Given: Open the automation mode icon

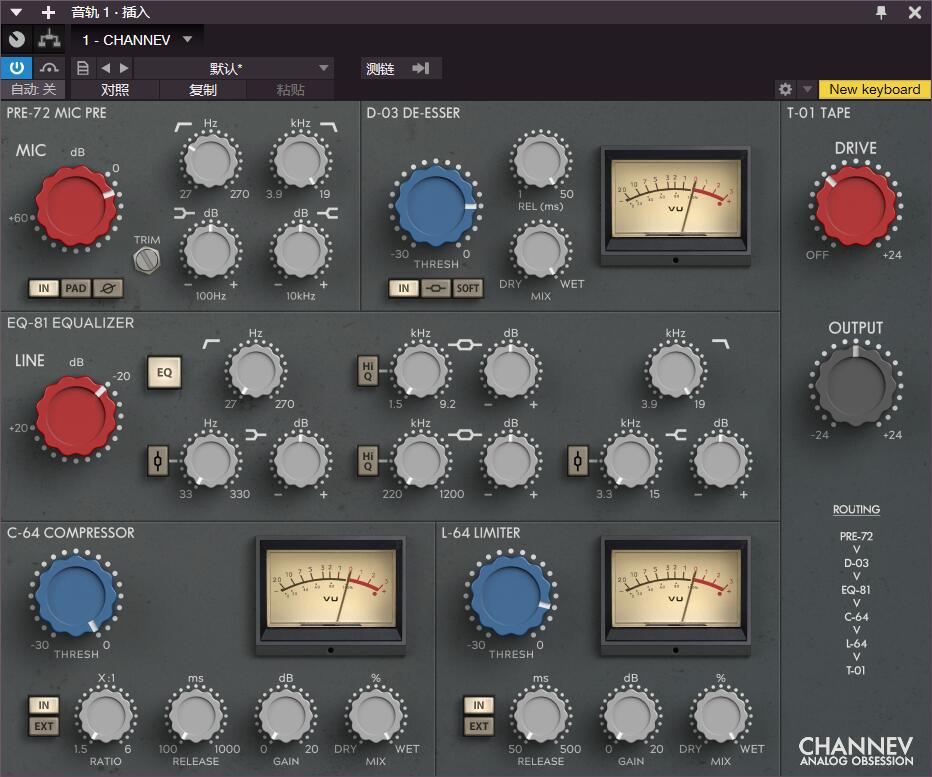Looking at the screenshot, I should click(49, 68).
